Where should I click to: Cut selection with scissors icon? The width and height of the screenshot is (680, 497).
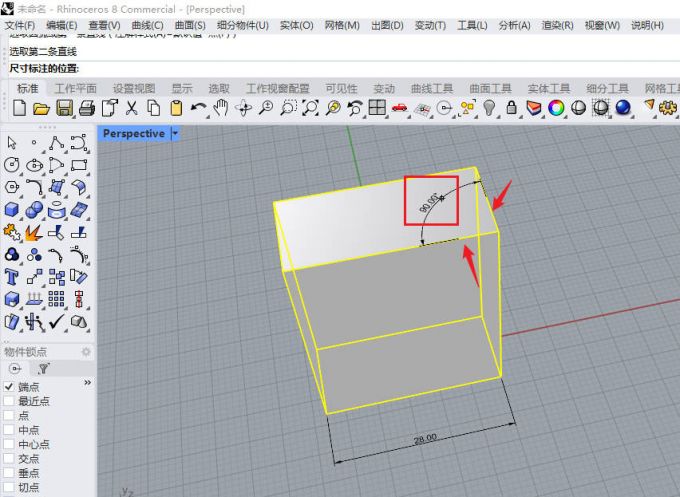click(x=131, y=108)
